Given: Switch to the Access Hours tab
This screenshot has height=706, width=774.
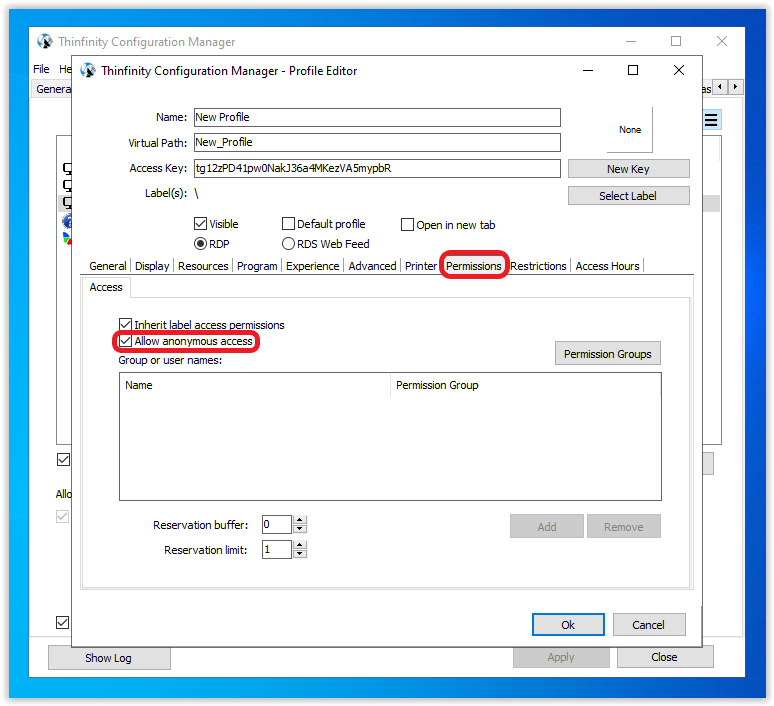Looking at the screenshot, I should tap(607, 266).
